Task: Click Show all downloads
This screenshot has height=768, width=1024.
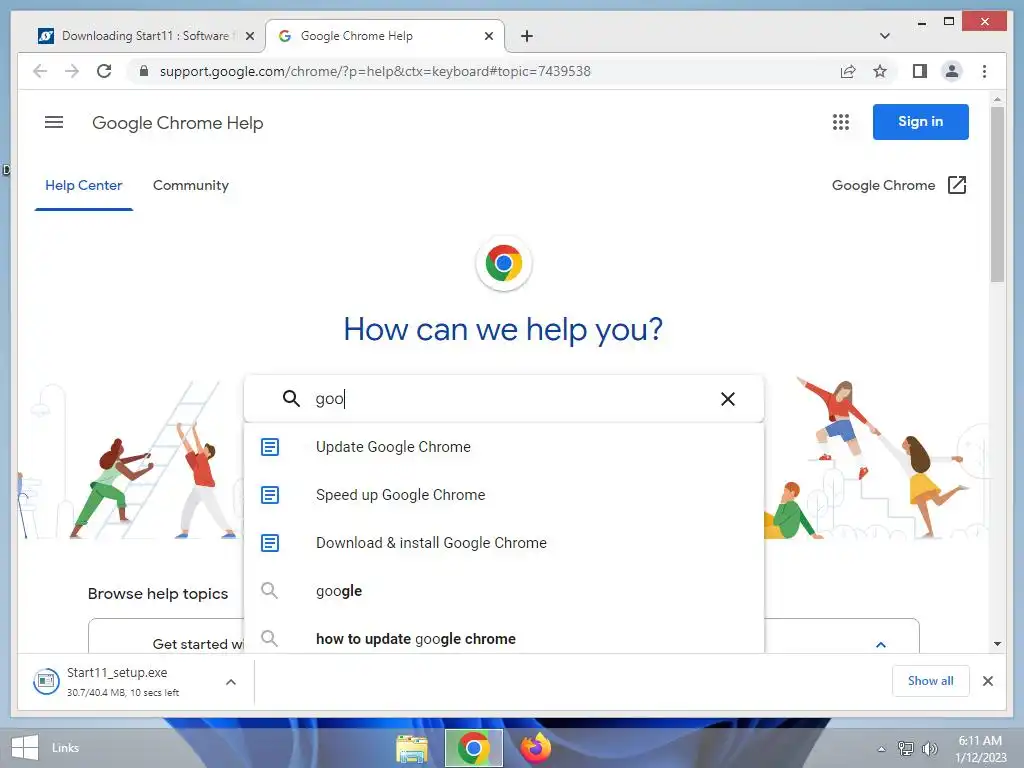Action: click(x=930, y=681)
